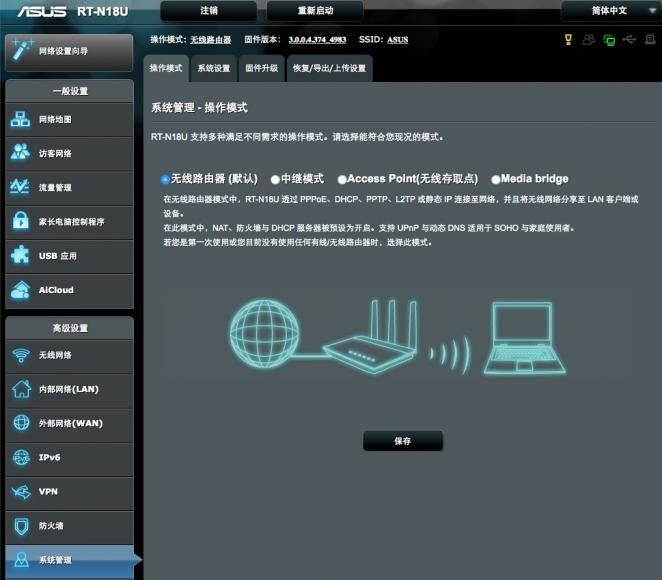Open the parental control lock icon
This screenshot has height=580, width=662.
click(20, 221)
